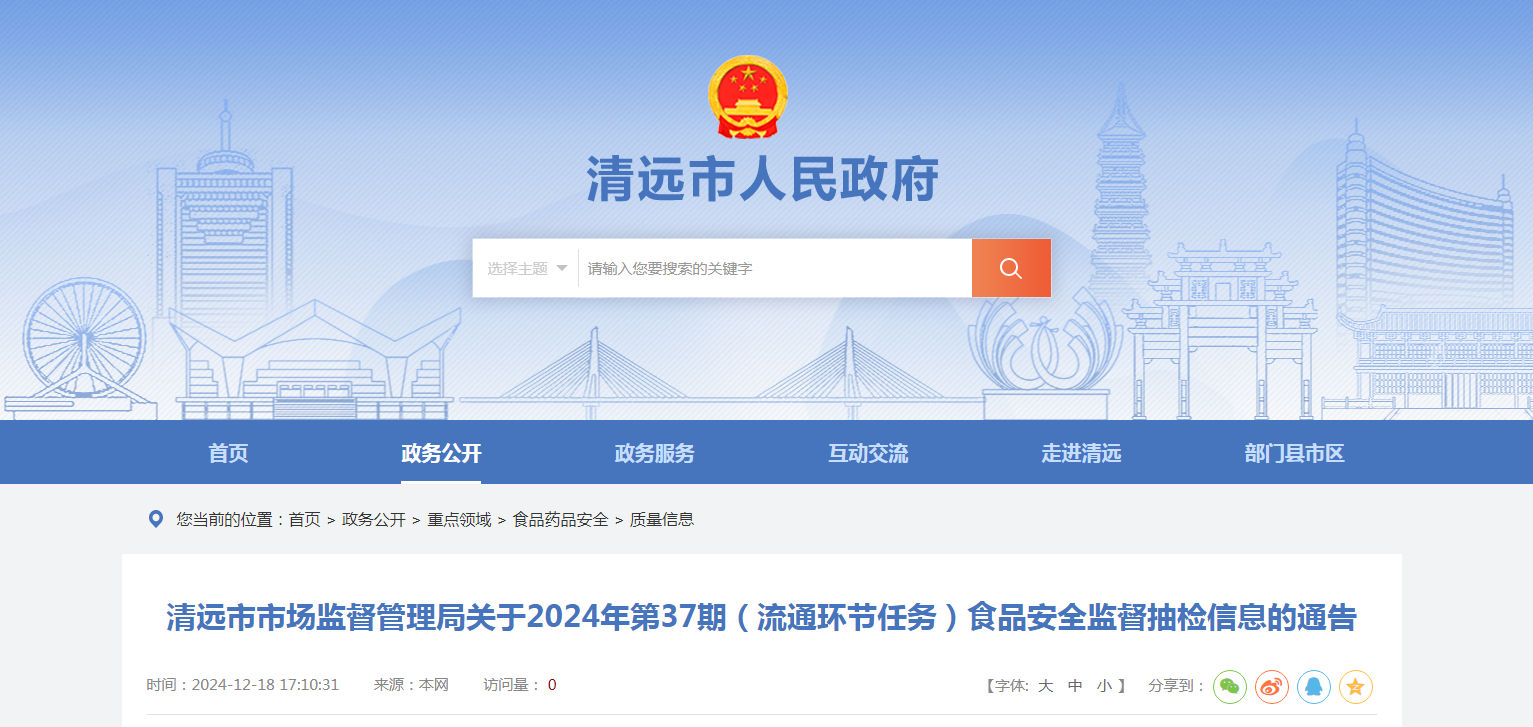Set font size to 大
This screenshot has width=1533, height=727.
(1046, 685)
